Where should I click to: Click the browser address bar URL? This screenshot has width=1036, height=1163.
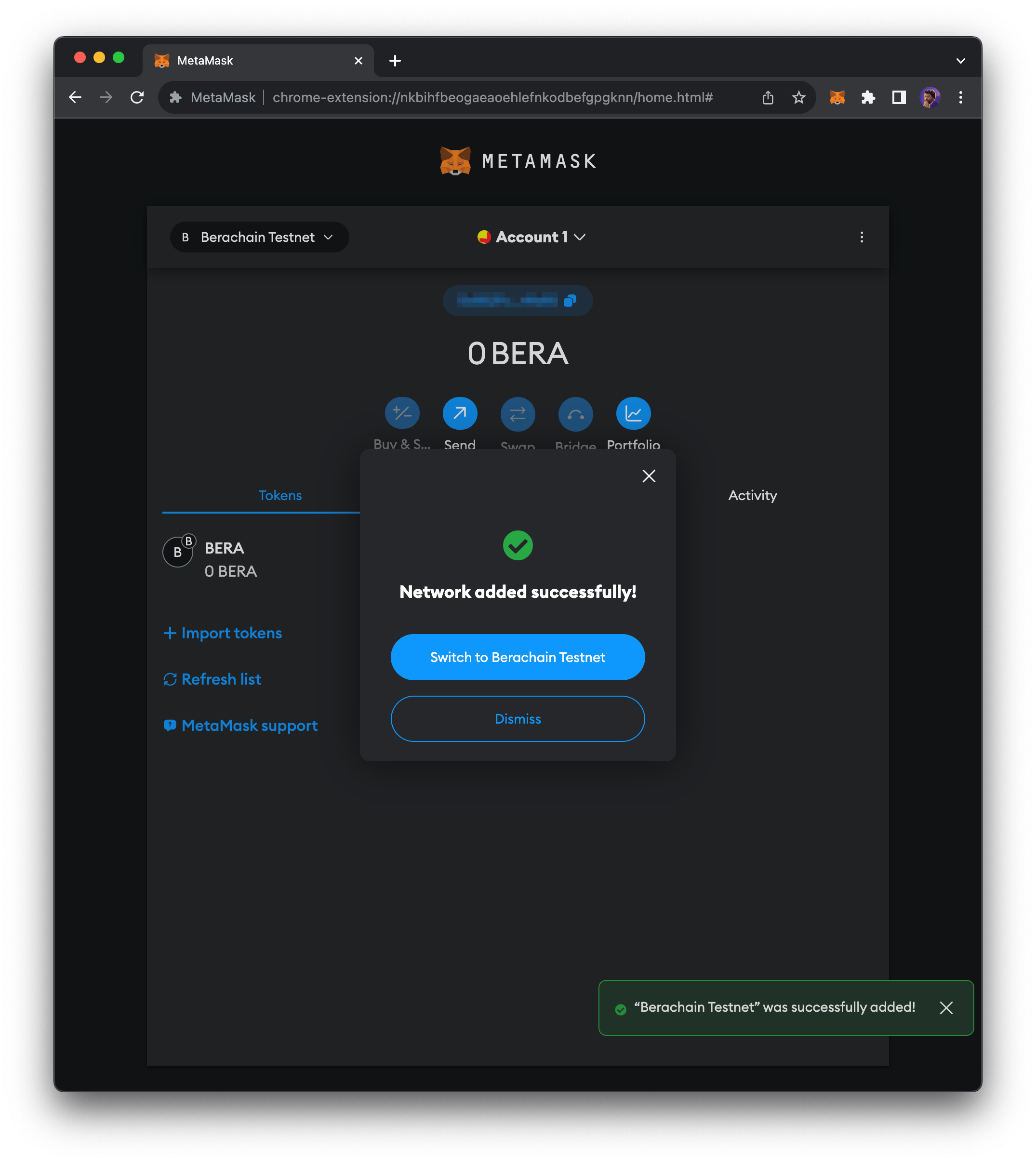493,97
